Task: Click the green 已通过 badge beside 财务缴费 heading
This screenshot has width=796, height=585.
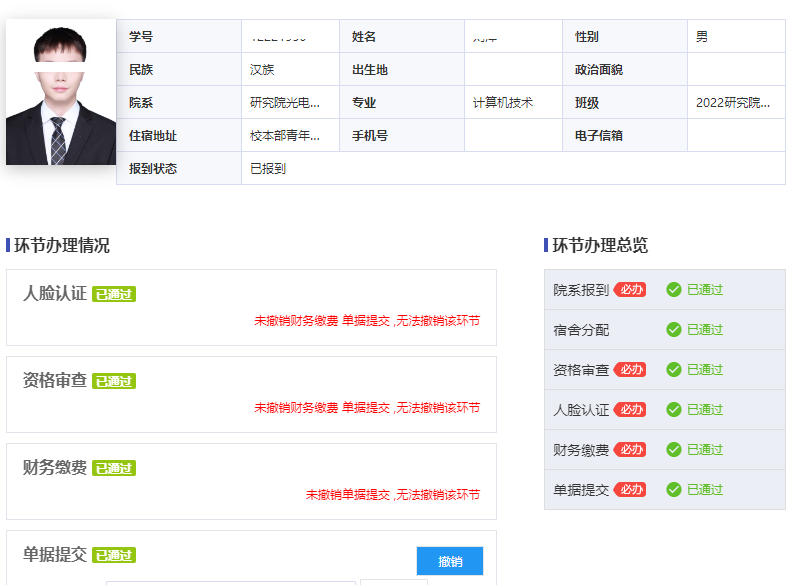Action: pyautogui.click(x=113, y=468)
